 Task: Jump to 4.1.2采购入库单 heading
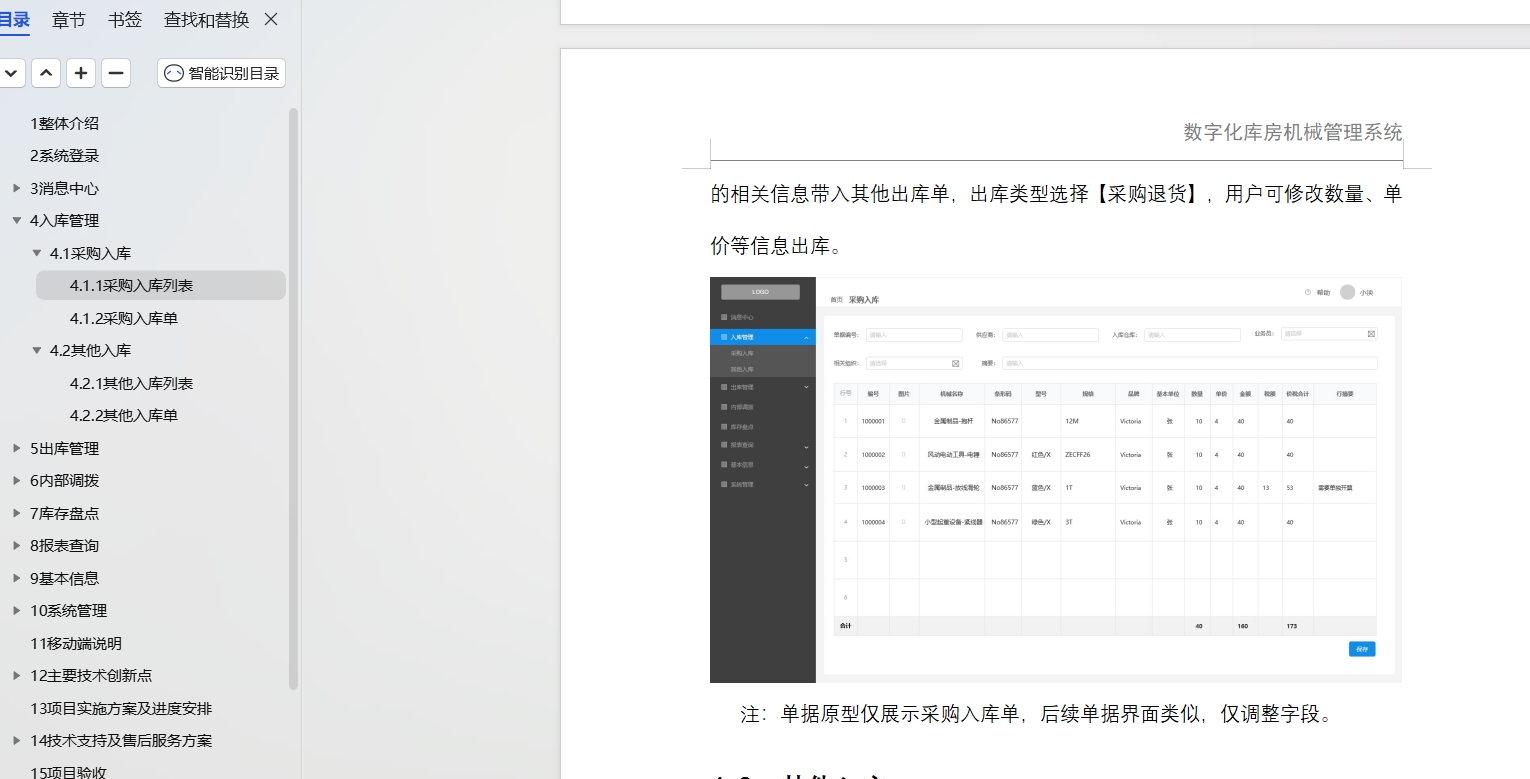tap(124, 319)
